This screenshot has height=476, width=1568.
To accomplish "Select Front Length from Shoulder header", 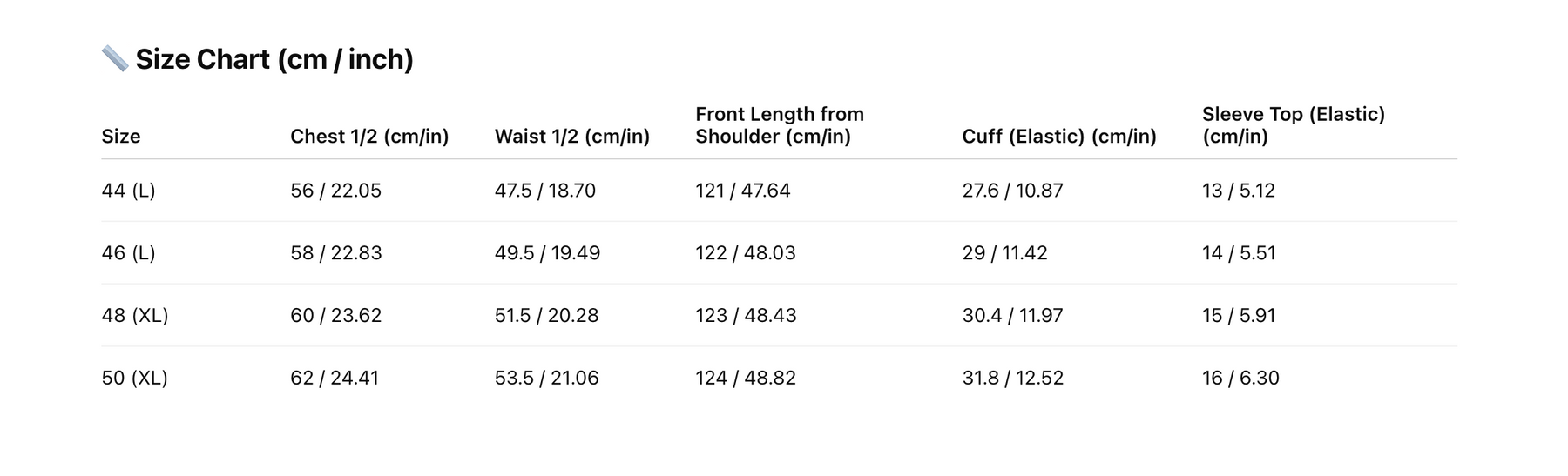I will coord(779,125).
